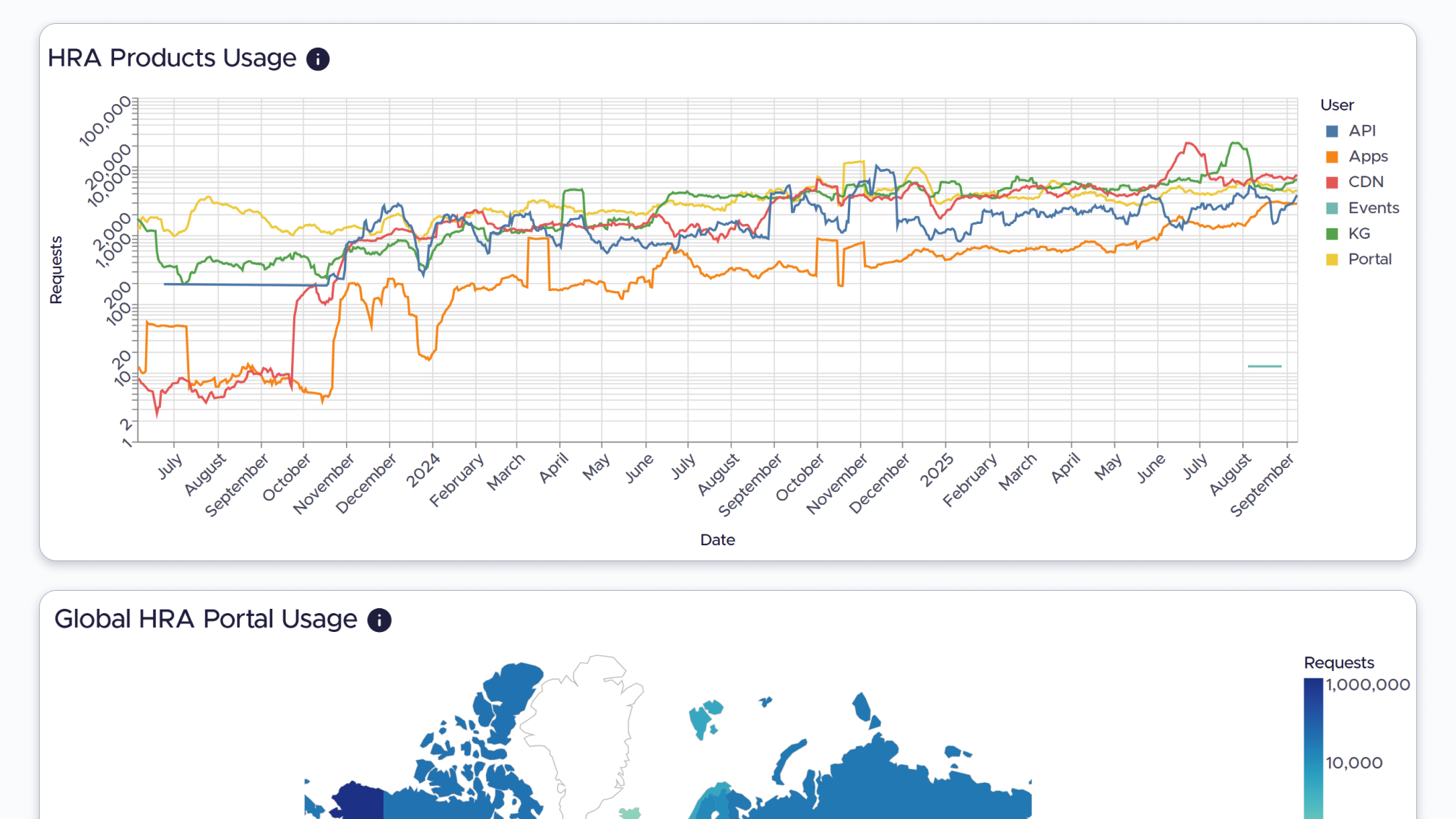Select the Portal legend label
The width and height of the screenshot is (1456, 819).
point(1369,259)
